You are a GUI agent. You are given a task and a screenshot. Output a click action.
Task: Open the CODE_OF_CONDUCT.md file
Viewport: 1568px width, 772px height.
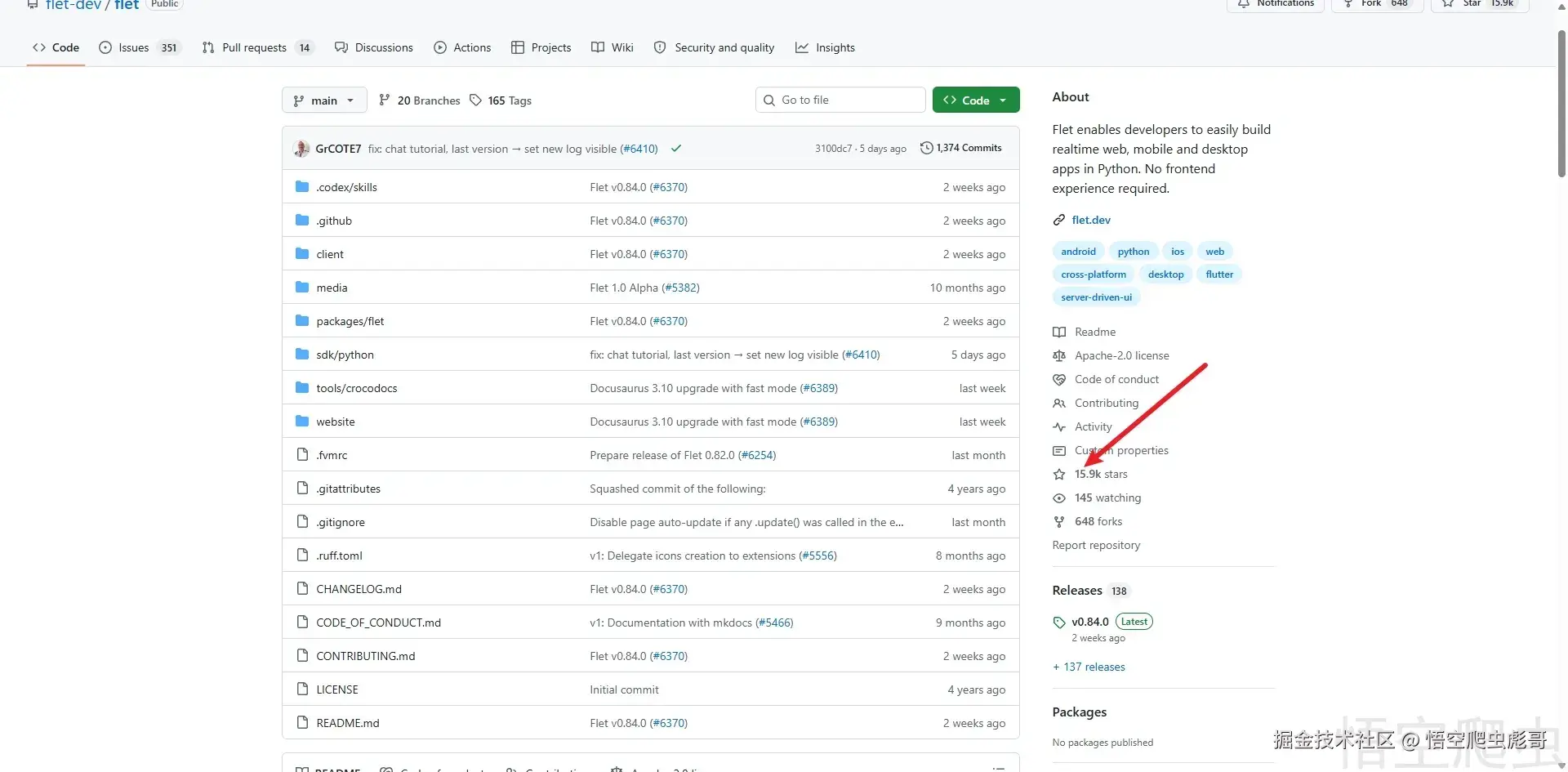pyautogui.click(x=378, y=623)
